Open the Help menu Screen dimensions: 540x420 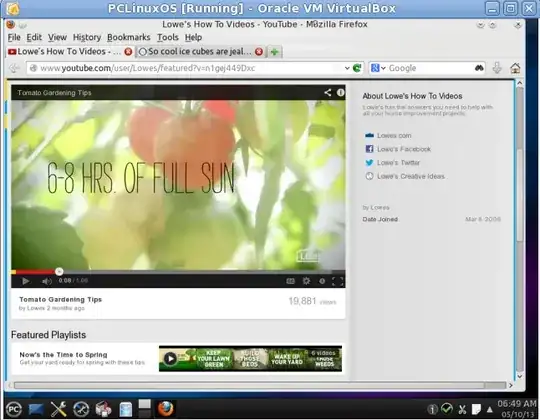[193, 37]
